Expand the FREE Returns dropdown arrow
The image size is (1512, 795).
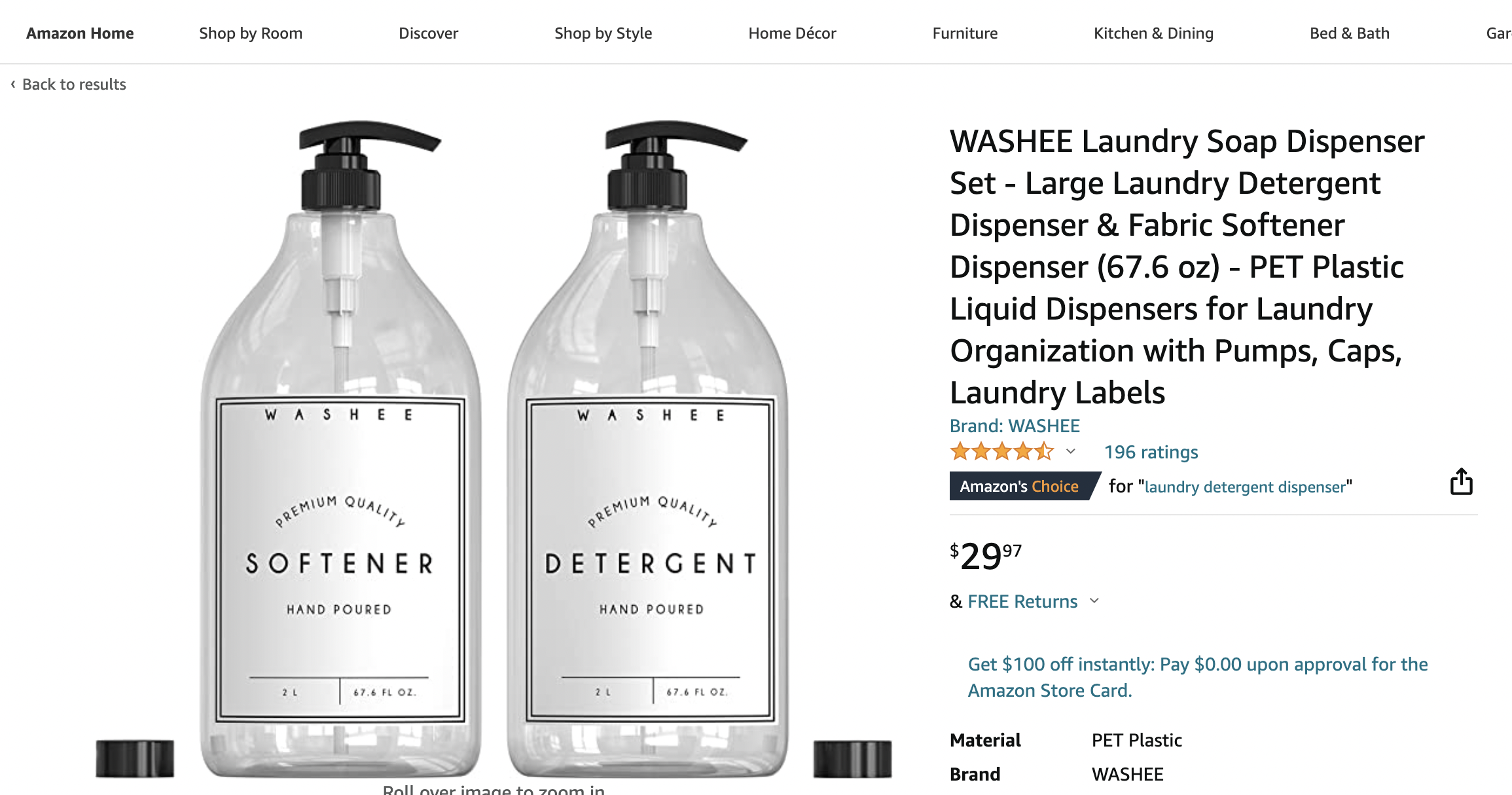click(x=1094, y=601)
